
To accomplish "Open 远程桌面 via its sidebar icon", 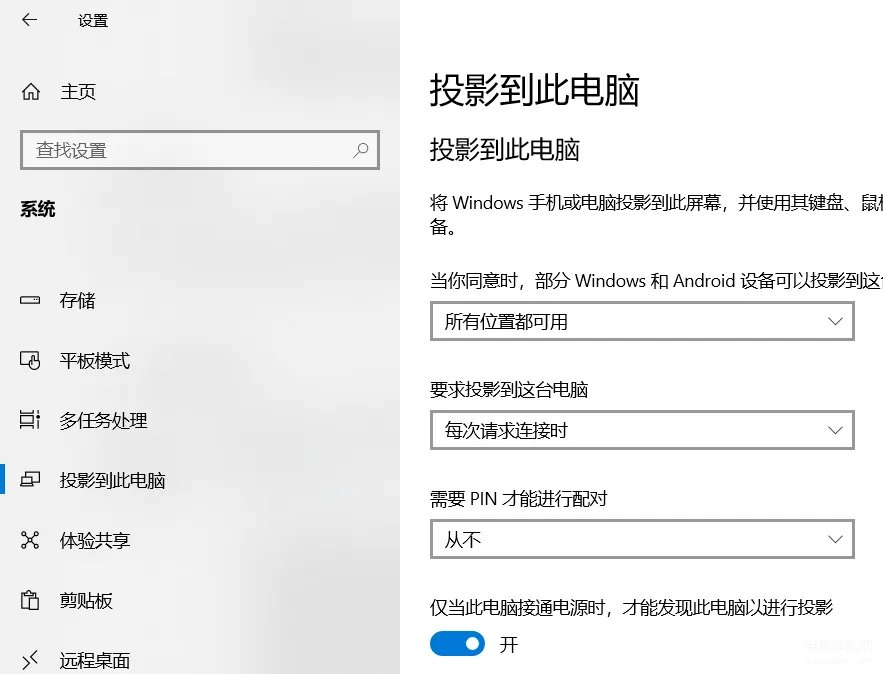I will coord(31,660).
